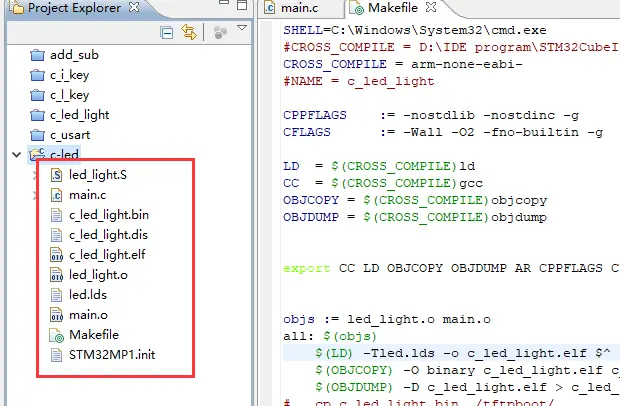Image resolution: width=620 pixels, height=406 pixels.
Task: Select the c_l_key project folder
Action: point(70,95)
